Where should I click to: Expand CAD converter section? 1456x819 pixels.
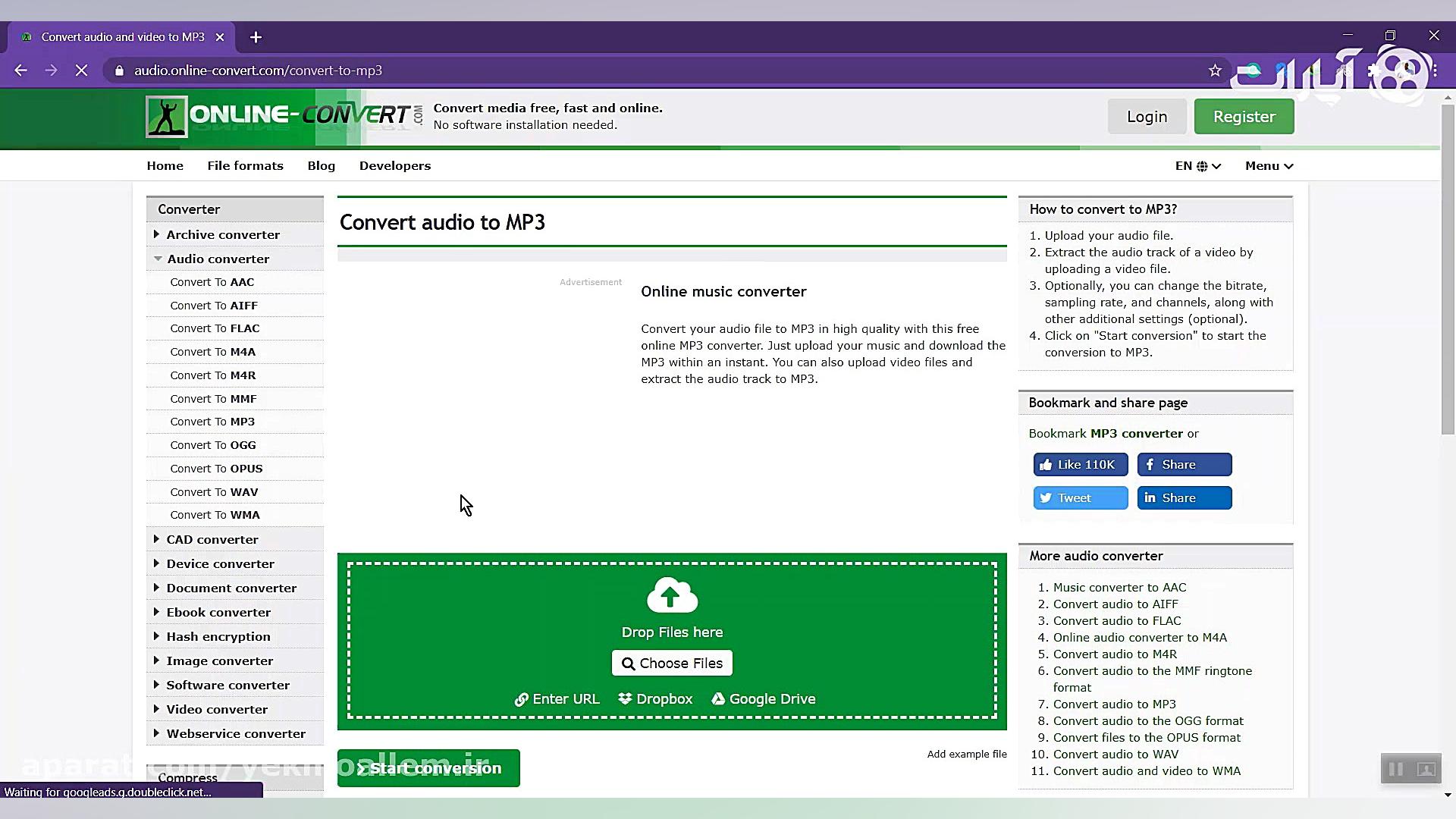coord(235,540)
